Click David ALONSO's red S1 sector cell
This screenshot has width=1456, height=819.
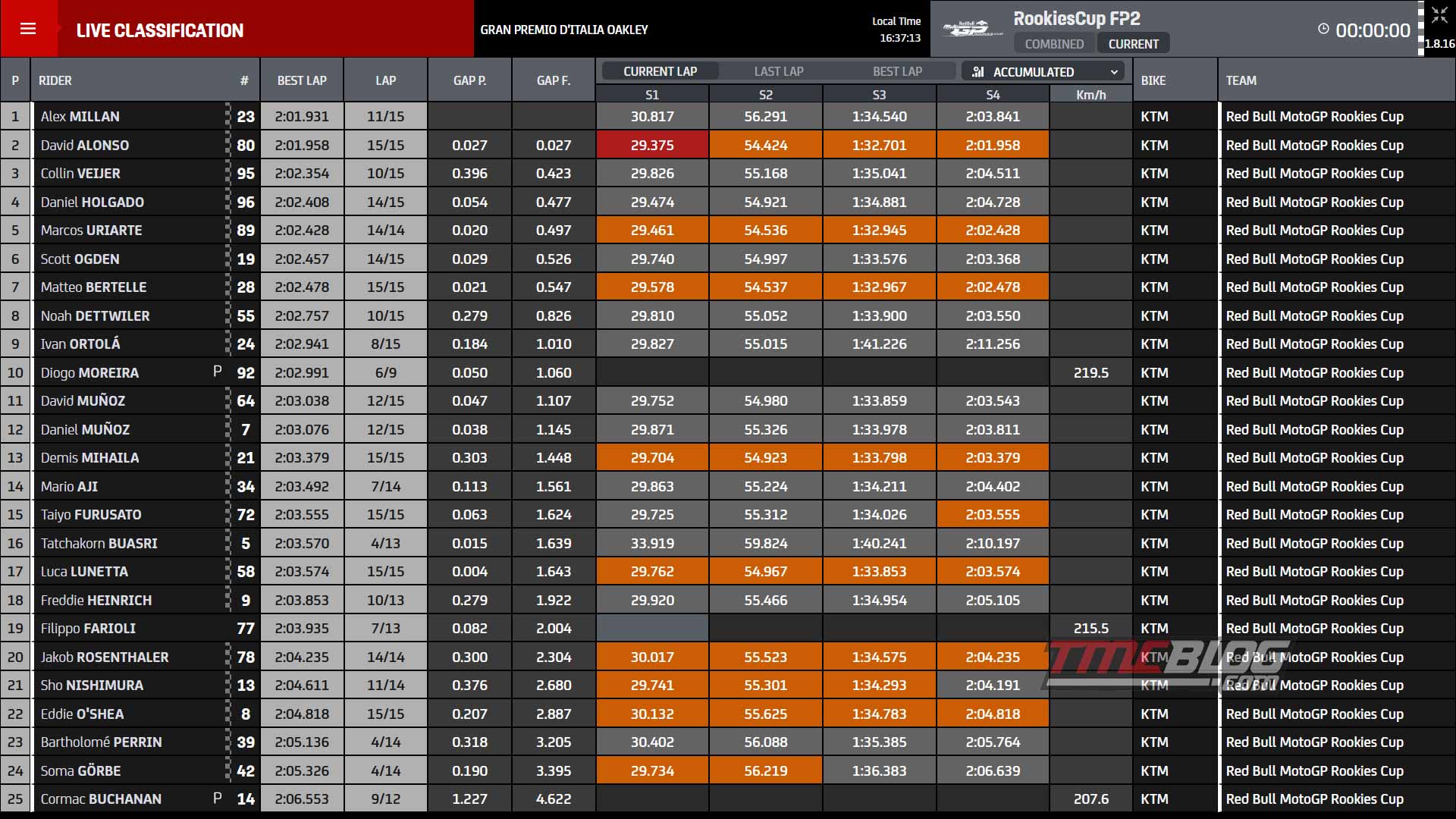click(x=652, y=145)
